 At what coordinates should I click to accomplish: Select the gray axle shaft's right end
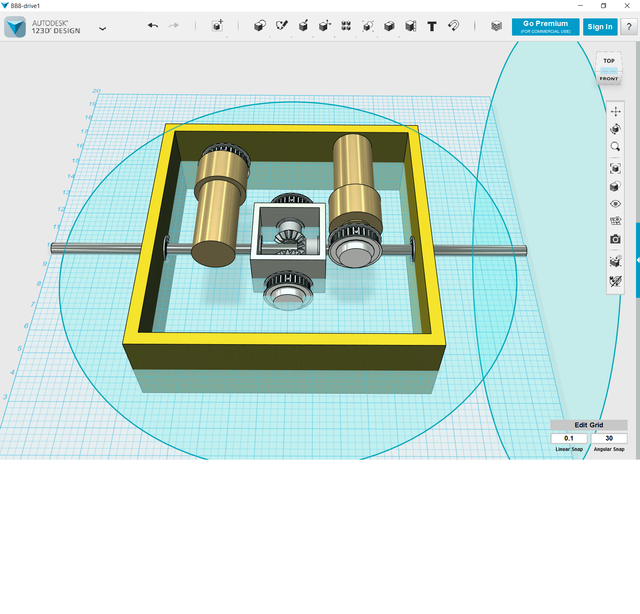(x=482, y=250)
